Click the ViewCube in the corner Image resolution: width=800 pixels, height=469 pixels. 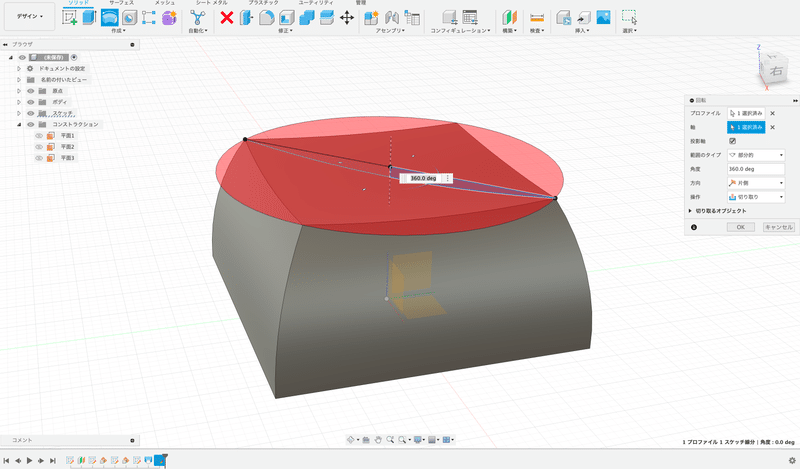click(775, 69)
